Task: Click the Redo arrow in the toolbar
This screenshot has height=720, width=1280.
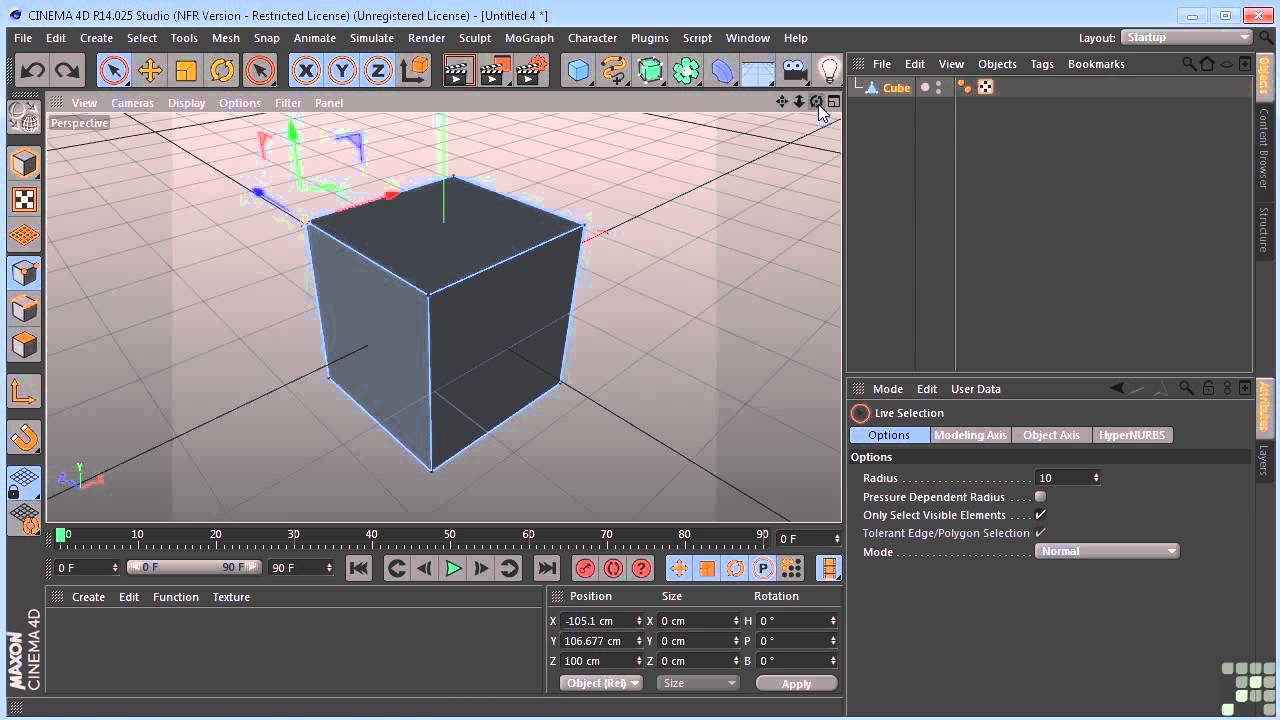Action: click(x=67, y=70)
